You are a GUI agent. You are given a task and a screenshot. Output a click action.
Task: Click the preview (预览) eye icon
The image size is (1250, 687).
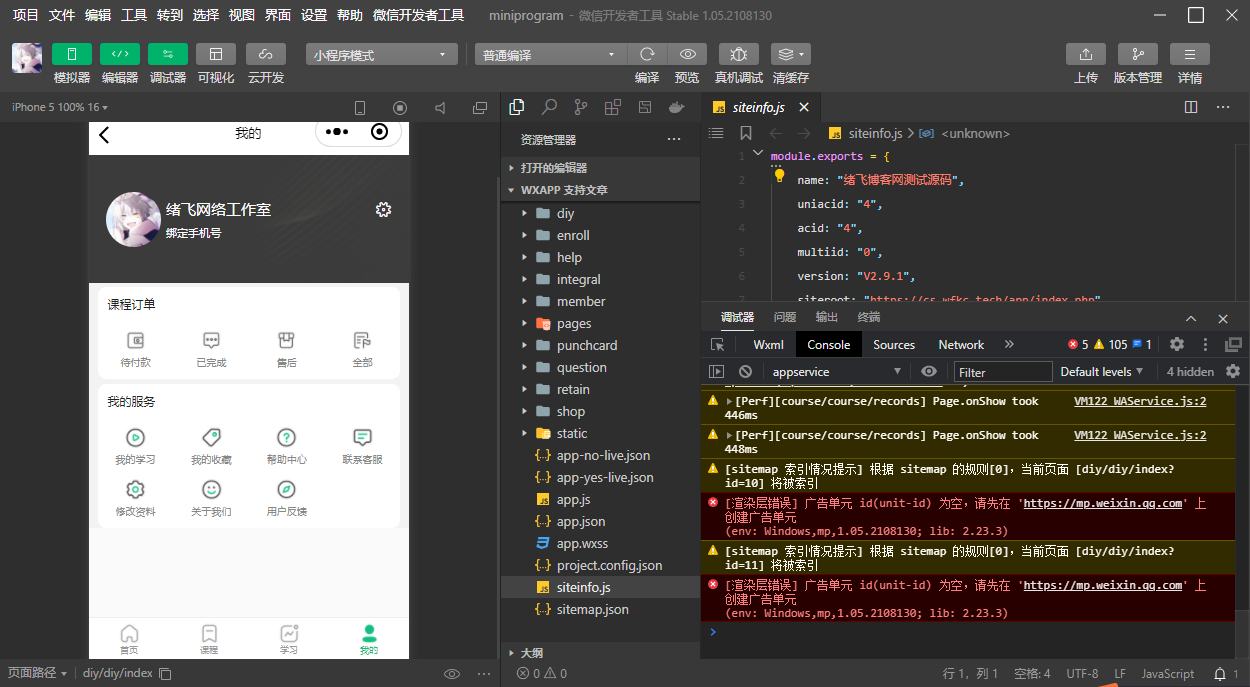[x=687, y=54]
